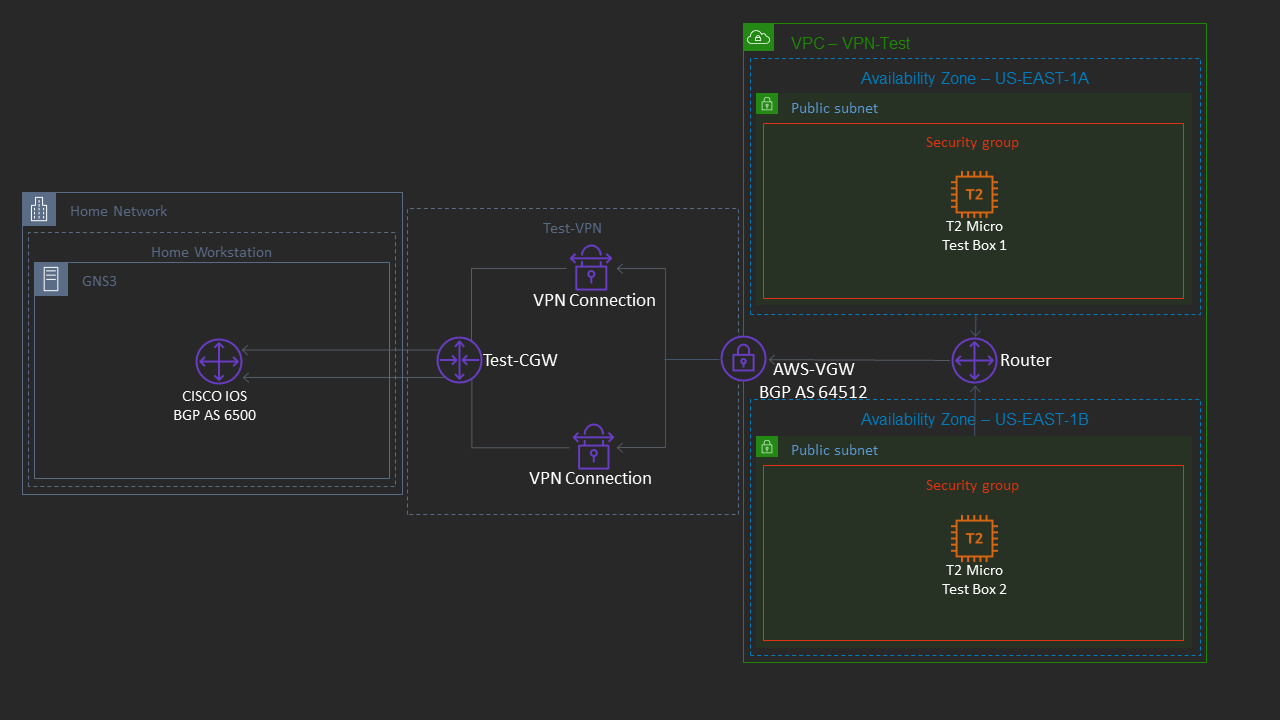Select the VPC cloud icon for VPN-Test
Image resolution: width=1280 pixels, height=720 pixels.
coord(758,37)
